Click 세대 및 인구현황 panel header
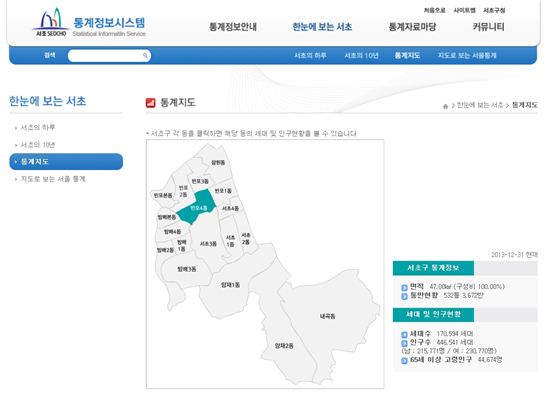Viewport: 550px width, 411px height. coord(433,314)
